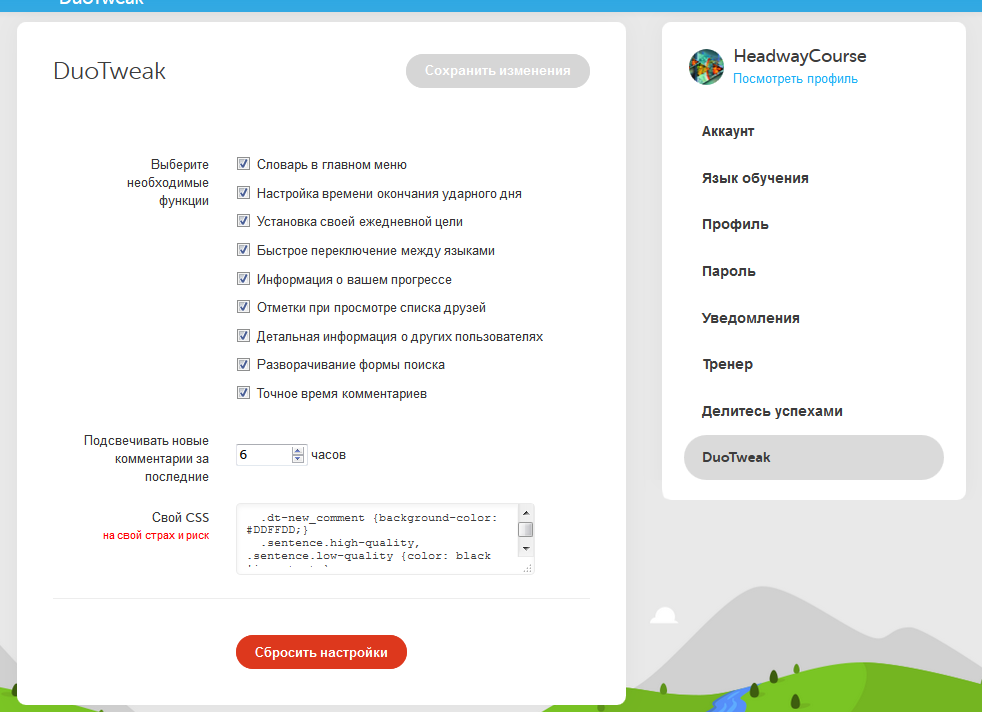Uncheck Словарь в главном меню checkbox
Viewport: 982px width, 712px height.
point(244,164)
